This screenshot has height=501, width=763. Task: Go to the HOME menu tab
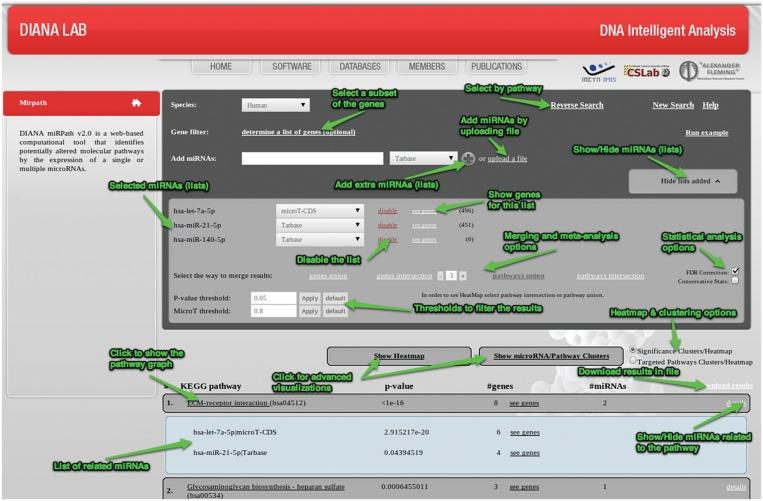click(x=221, y=67)
